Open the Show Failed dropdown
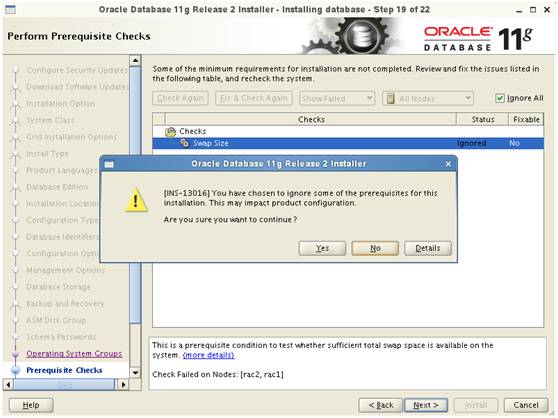 (x=337, y=98)
